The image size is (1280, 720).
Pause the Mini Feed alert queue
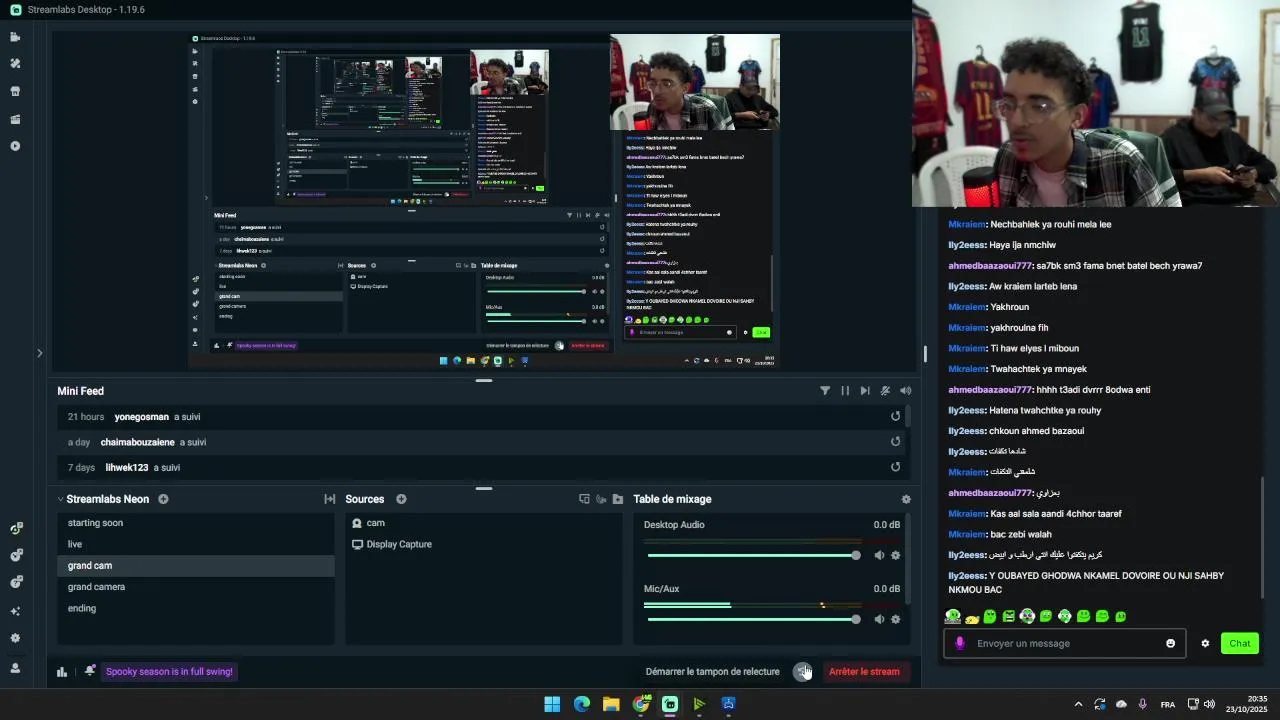(845, 391)
